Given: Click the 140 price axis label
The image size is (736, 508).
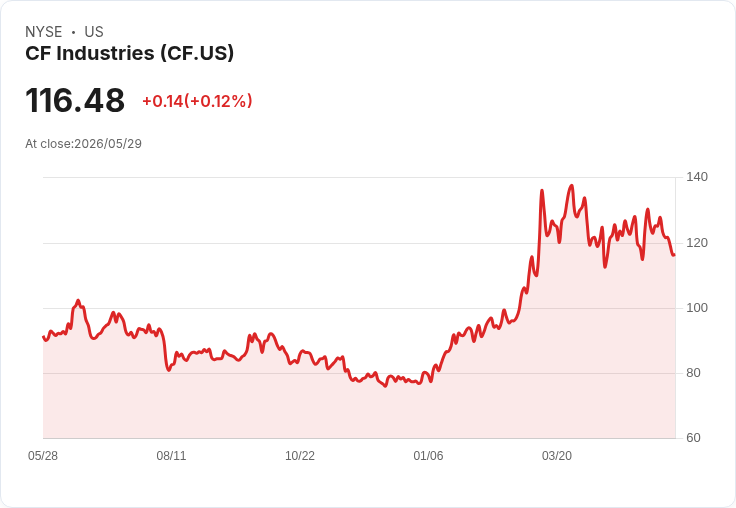Looking at the screenshot, I should [697, 177].
